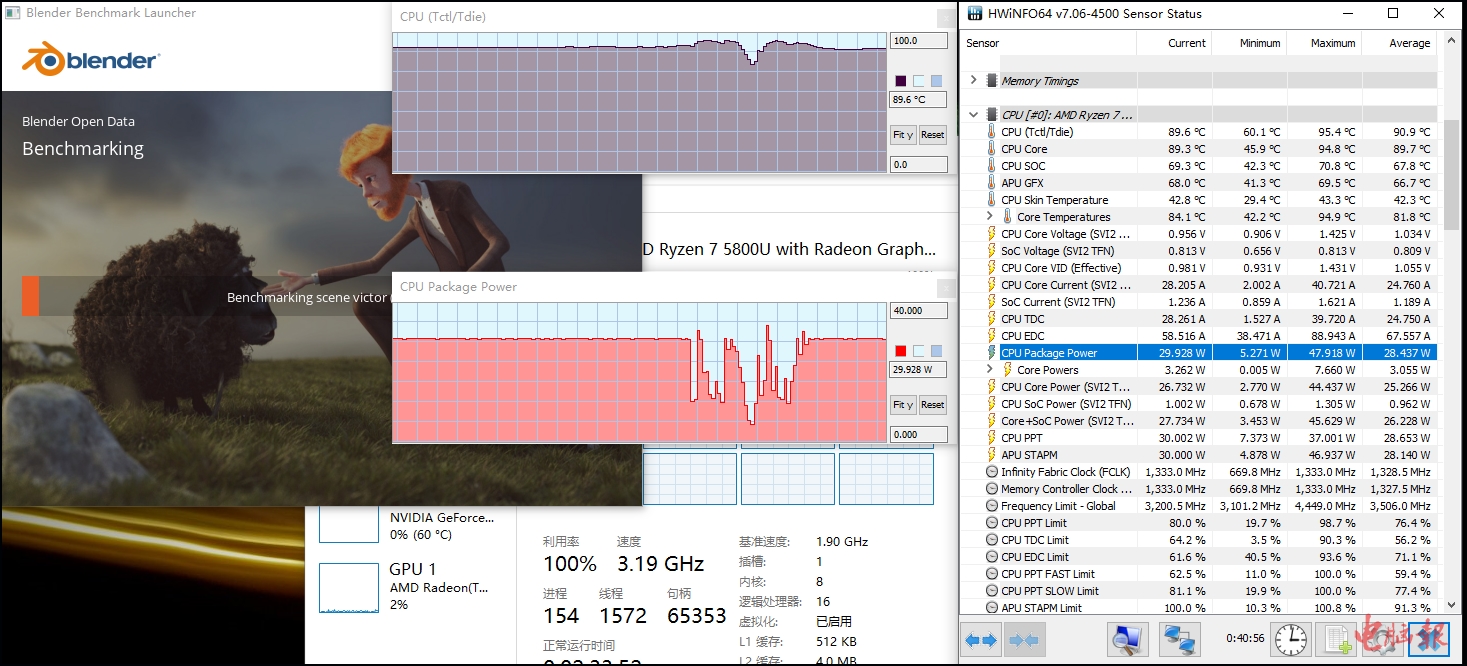Click the expand columns arrows icon in HWiNFO

980,639
